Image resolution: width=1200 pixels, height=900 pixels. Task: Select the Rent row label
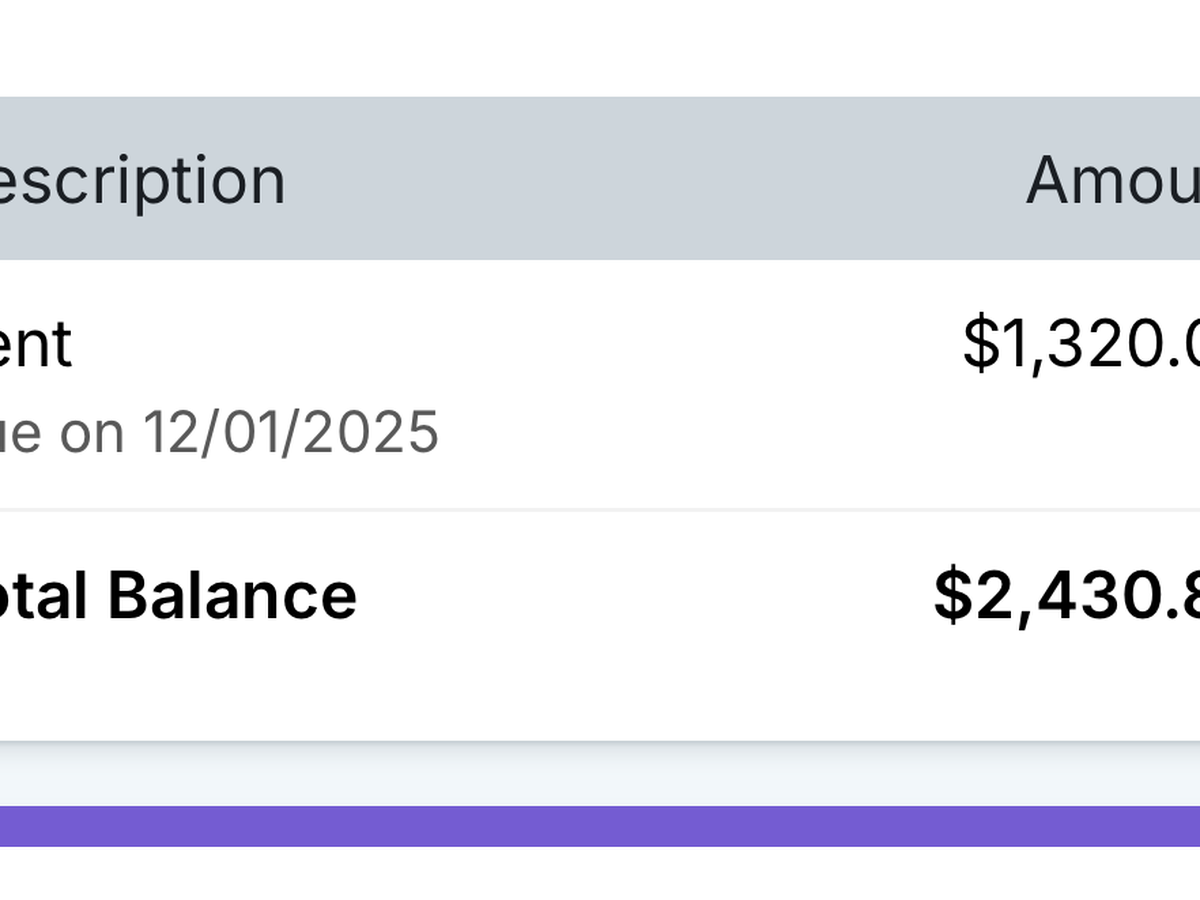pyautogui.click(x=36, y=344)
